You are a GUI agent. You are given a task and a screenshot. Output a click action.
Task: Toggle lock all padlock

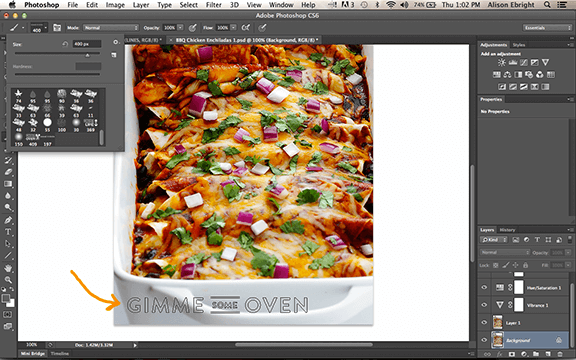pos(525,265)
